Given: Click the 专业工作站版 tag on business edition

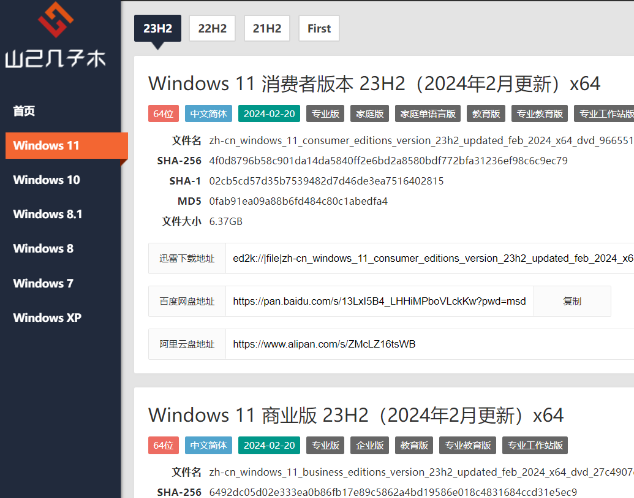Looking at the screenshot, I should tap(535, 445).
